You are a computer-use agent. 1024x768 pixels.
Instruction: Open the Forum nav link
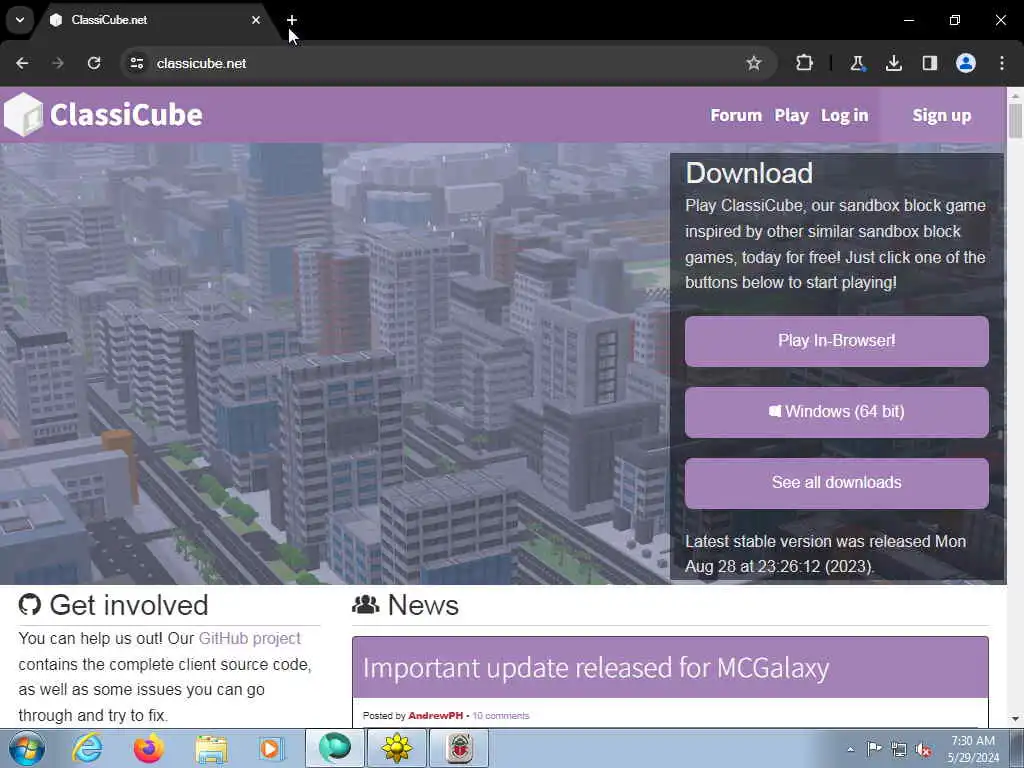click(736, 116)
